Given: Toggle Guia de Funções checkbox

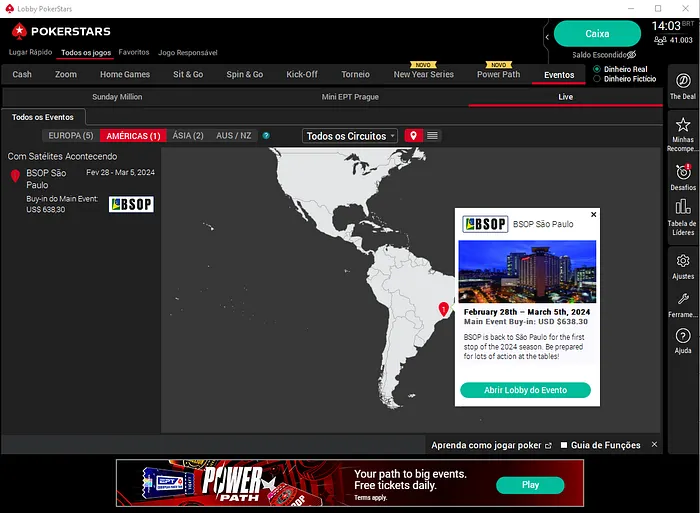Looking at the screenshot, I should coord(564,445).
